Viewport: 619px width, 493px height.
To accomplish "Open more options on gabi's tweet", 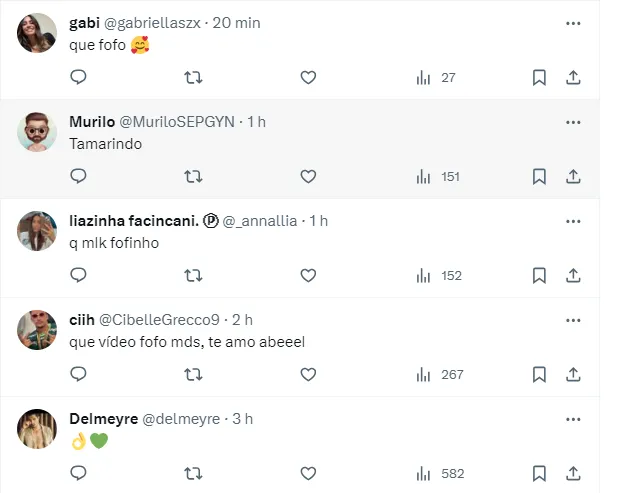I will [573, 23].
